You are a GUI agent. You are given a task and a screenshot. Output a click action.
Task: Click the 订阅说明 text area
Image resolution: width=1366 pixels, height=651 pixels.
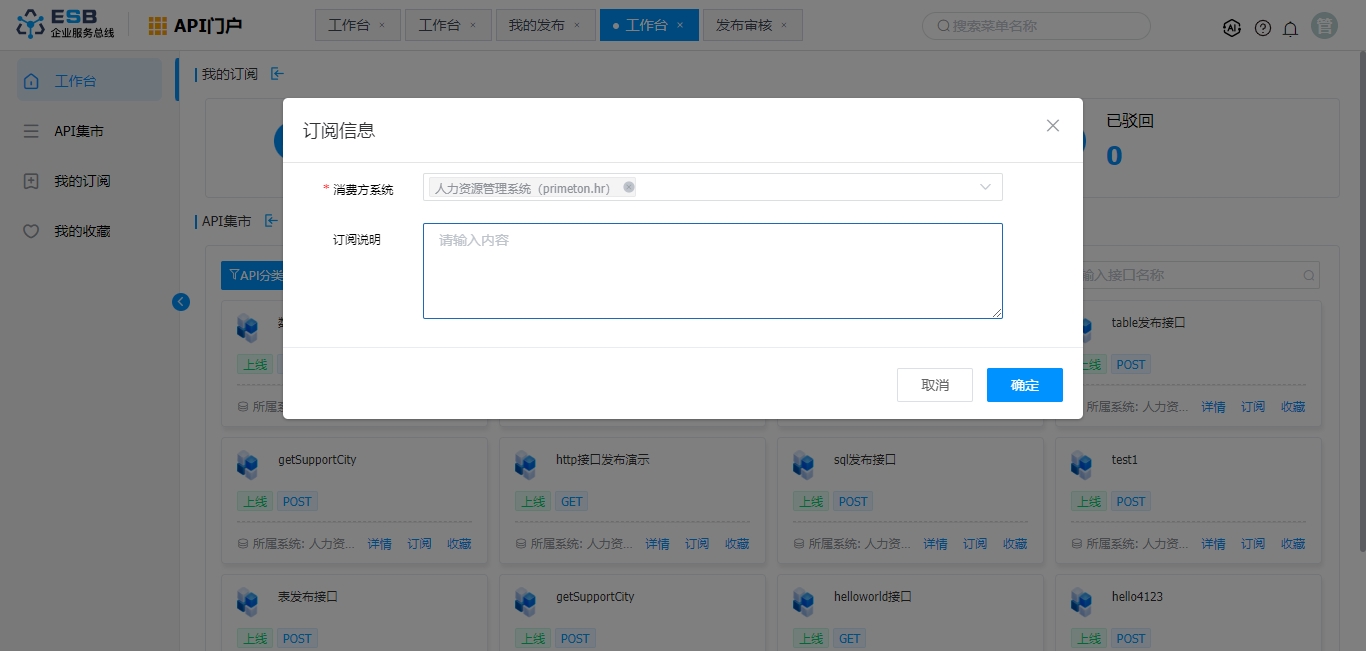[x=712, y=271]
